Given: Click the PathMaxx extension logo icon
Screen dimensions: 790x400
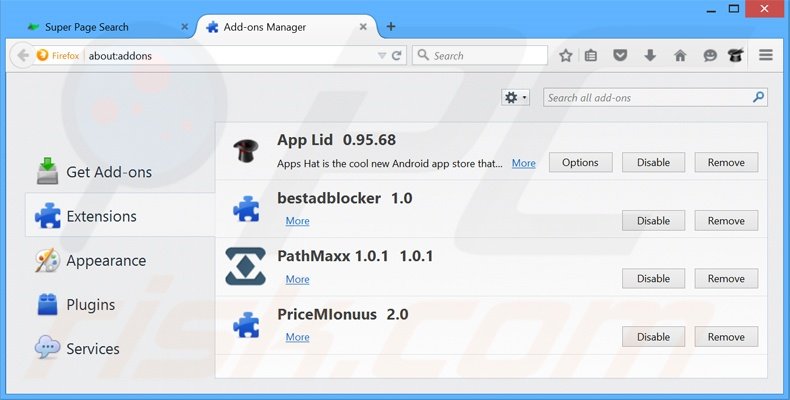Looking at the screenshot, I should (x=245, y=266).
